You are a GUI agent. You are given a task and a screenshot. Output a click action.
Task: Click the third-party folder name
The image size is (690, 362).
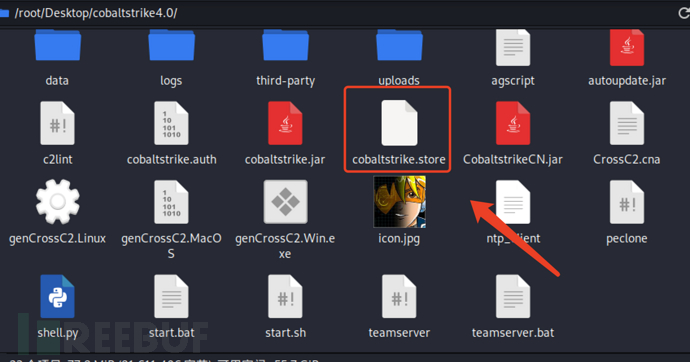point(286,81)
